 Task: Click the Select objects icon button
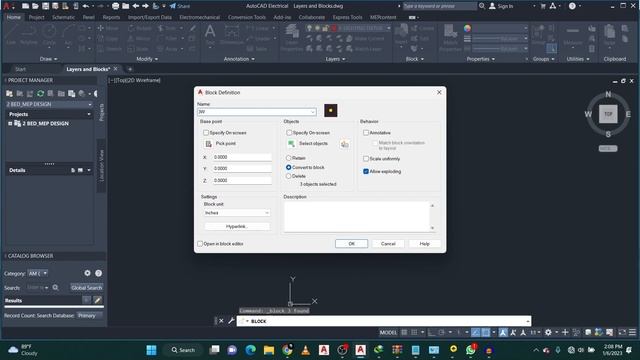[291, 144]
